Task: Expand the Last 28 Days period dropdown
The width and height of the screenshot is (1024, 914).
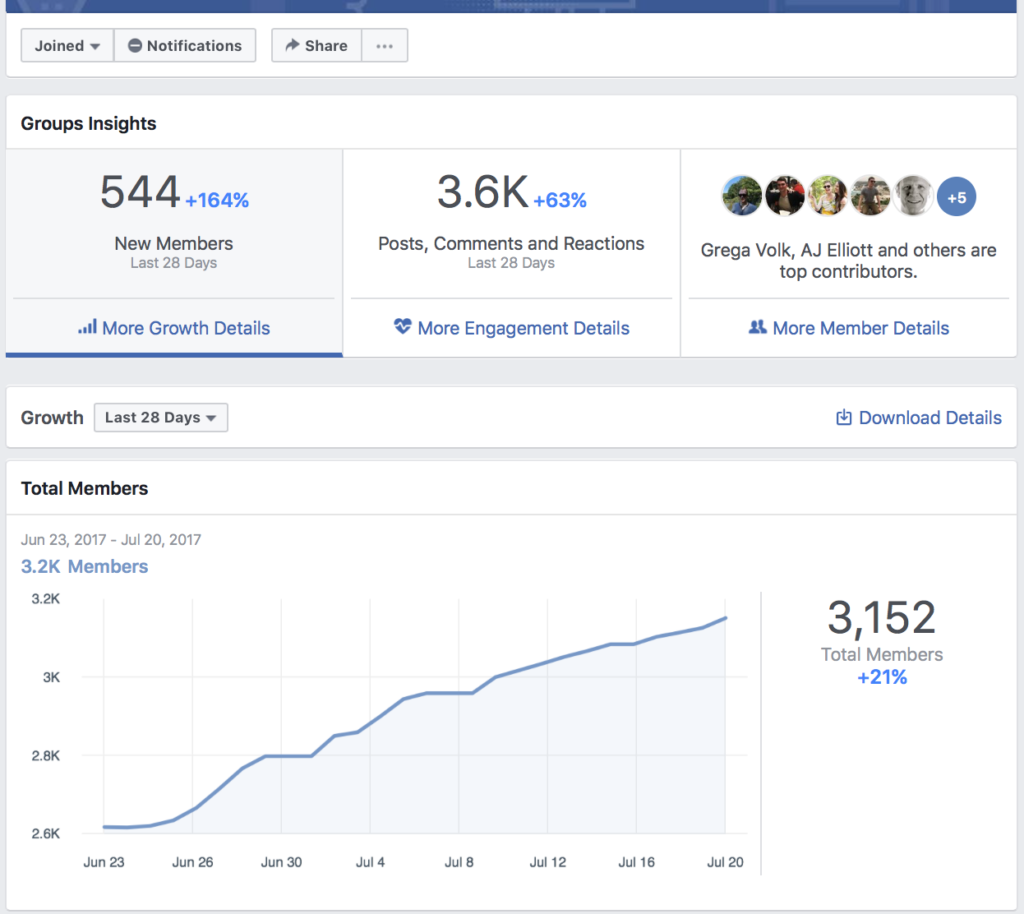Action: tap(161, 418)
